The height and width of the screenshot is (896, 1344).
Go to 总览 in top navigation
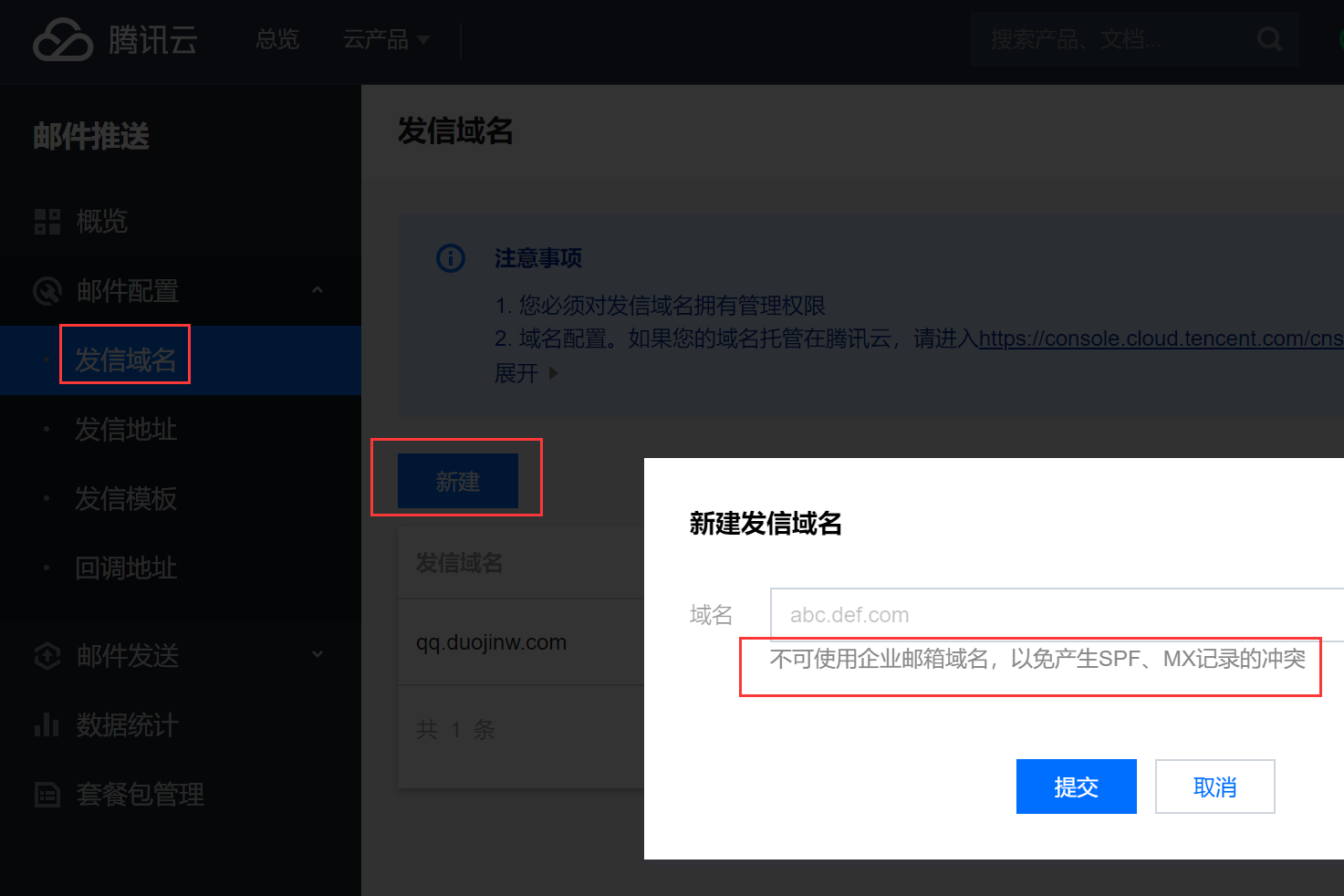tap(277, 39)
